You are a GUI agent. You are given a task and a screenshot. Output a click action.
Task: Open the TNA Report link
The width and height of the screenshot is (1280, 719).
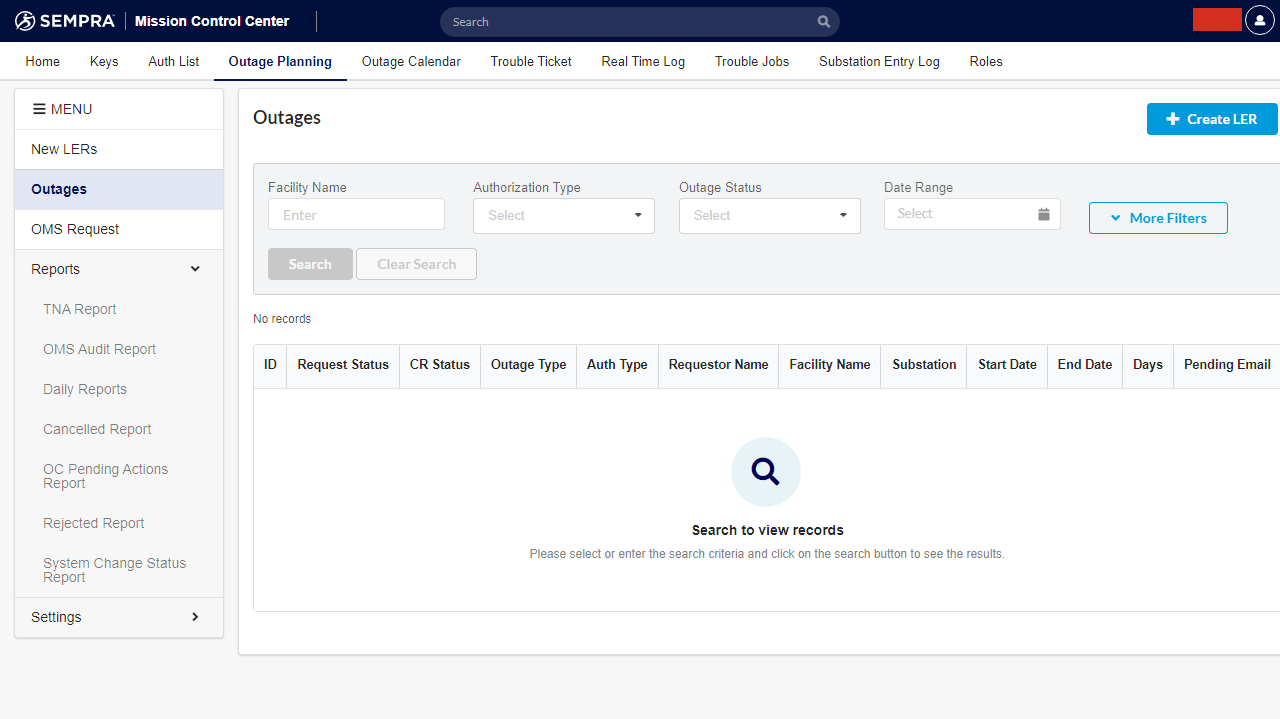tap(80, 309)
